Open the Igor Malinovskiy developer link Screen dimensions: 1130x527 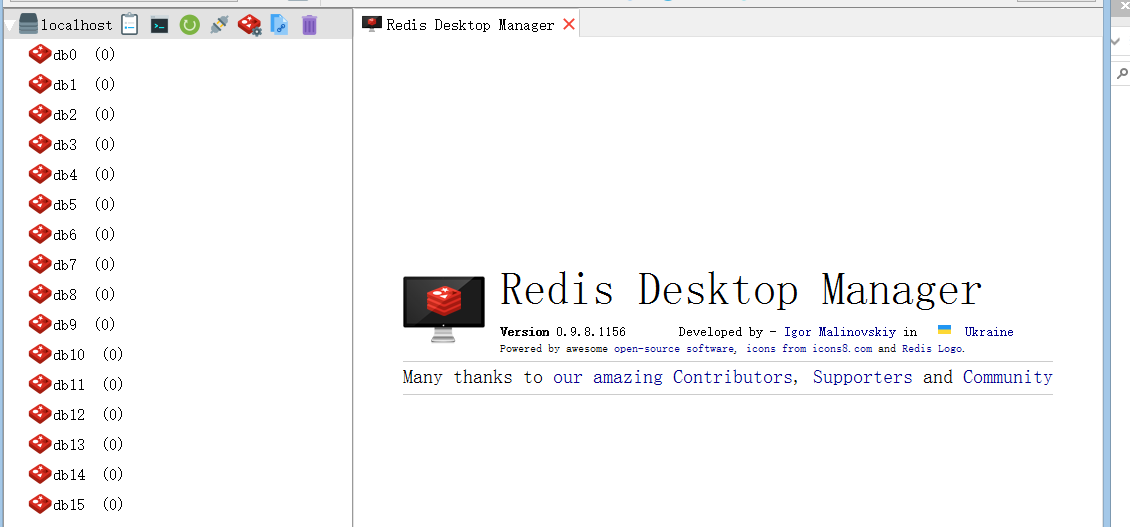(840, 332)
